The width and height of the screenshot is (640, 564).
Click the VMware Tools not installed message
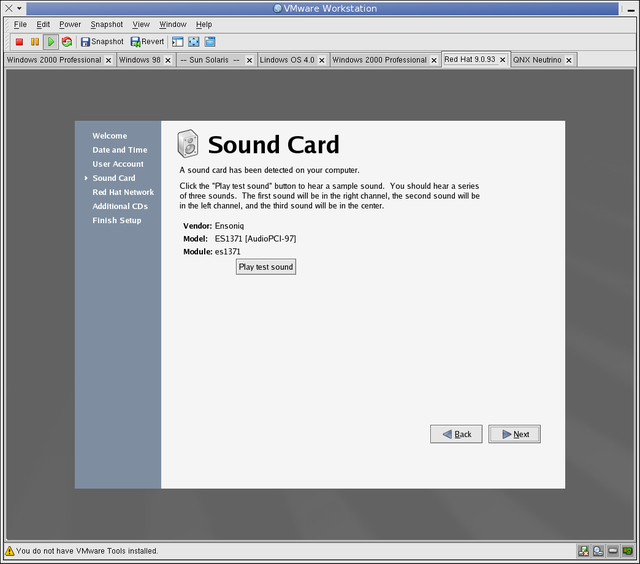(87, 551)
